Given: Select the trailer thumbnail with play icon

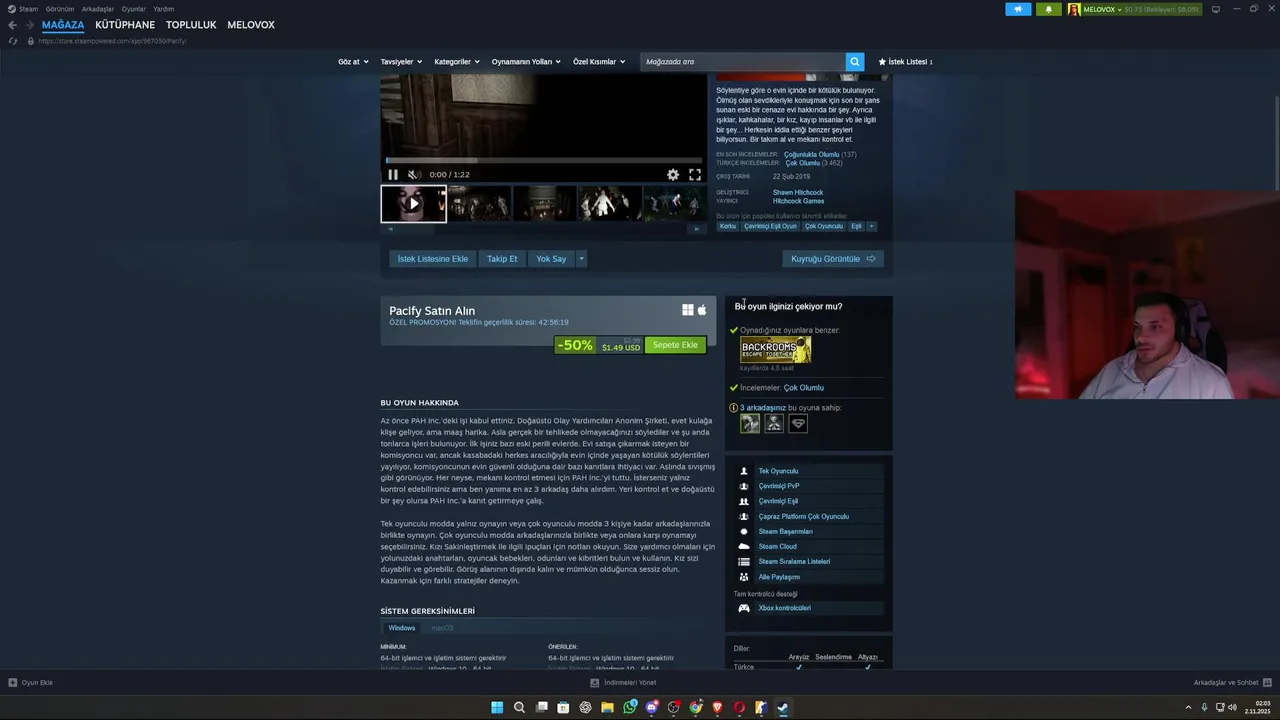Looking at the screenshot, I should pyautogui.click(x=413, y=204).
